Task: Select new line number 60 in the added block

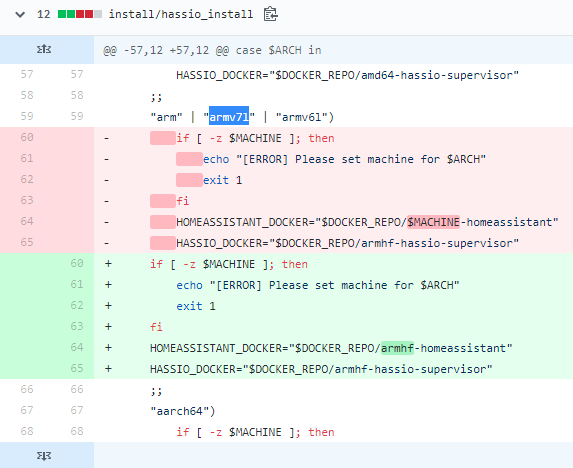Action: tap(77, 264)
